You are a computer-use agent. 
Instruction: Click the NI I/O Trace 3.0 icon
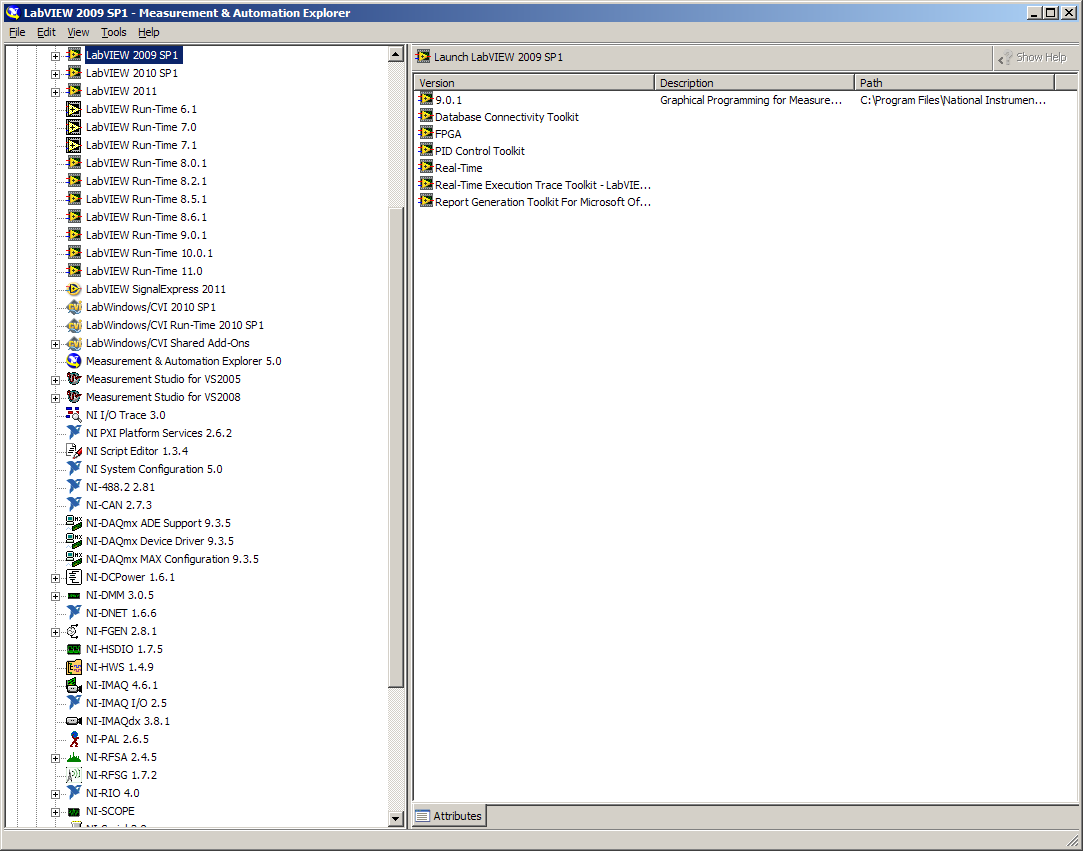pyautogui.click(x=74, y=414)
